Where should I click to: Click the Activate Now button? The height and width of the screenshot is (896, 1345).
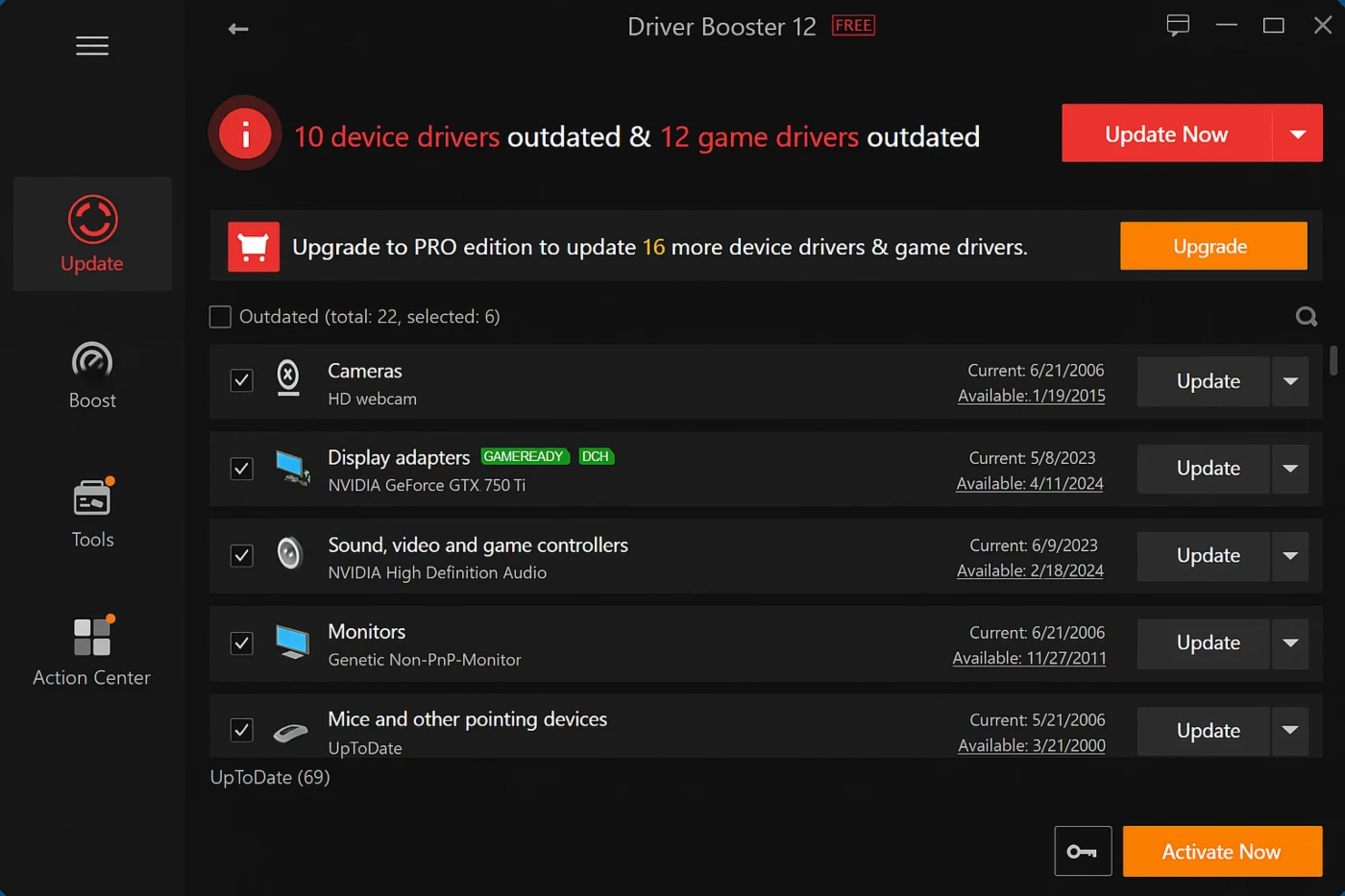[x=1221, y=851]
